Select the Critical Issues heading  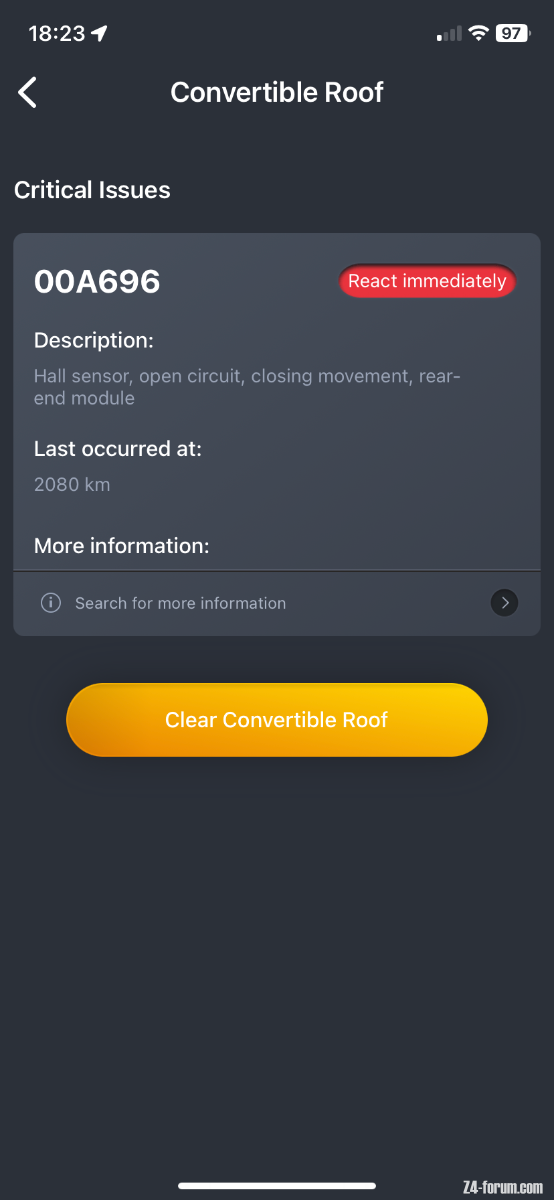92,190
